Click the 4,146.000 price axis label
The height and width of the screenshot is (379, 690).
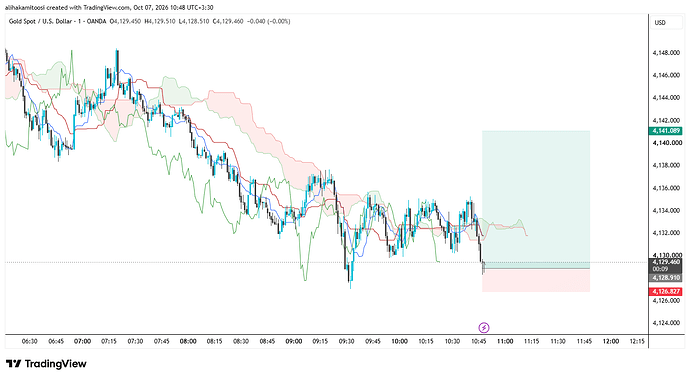666,75
